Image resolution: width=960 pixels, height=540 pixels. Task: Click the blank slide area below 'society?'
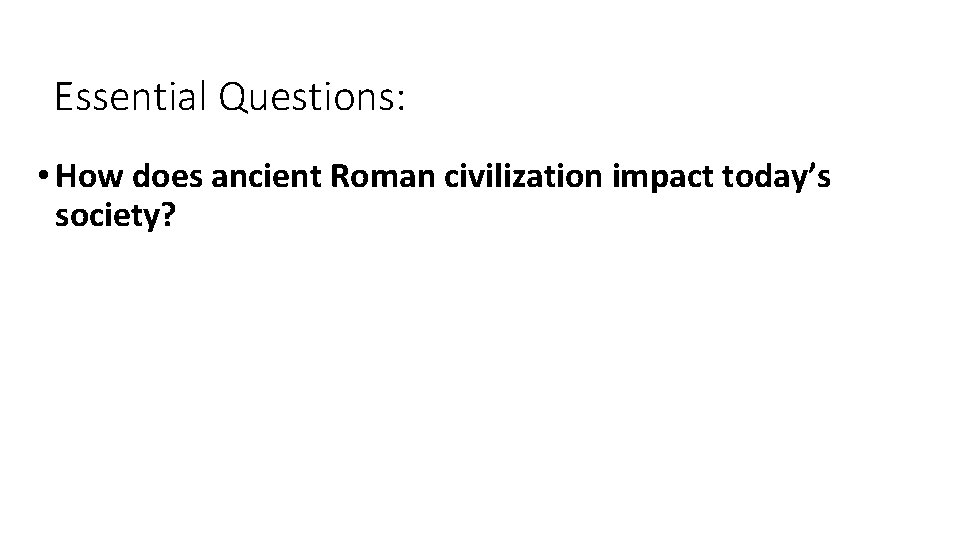click(480, 380)
